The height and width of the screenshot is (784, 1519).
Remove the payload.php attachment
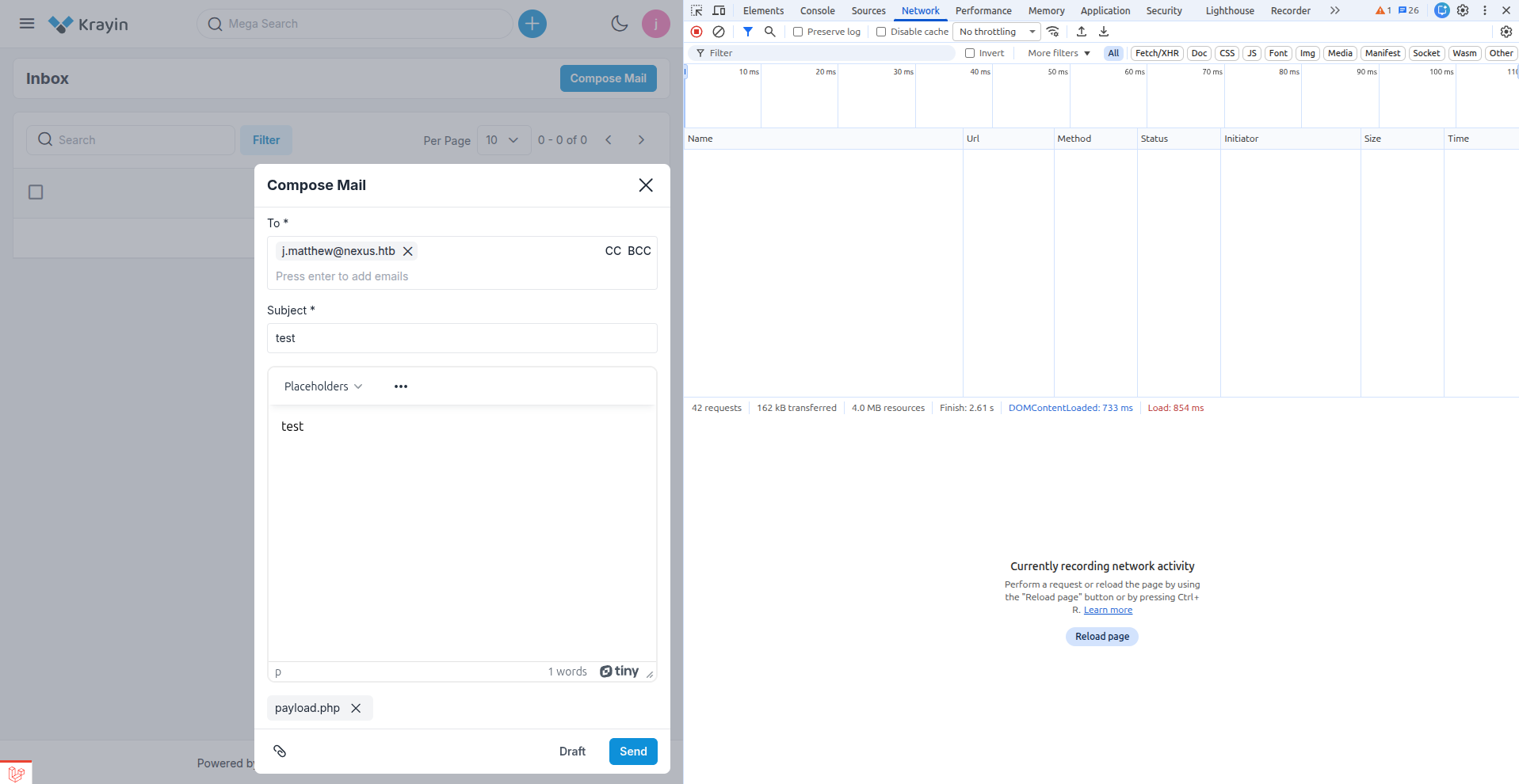pos(356,708)
